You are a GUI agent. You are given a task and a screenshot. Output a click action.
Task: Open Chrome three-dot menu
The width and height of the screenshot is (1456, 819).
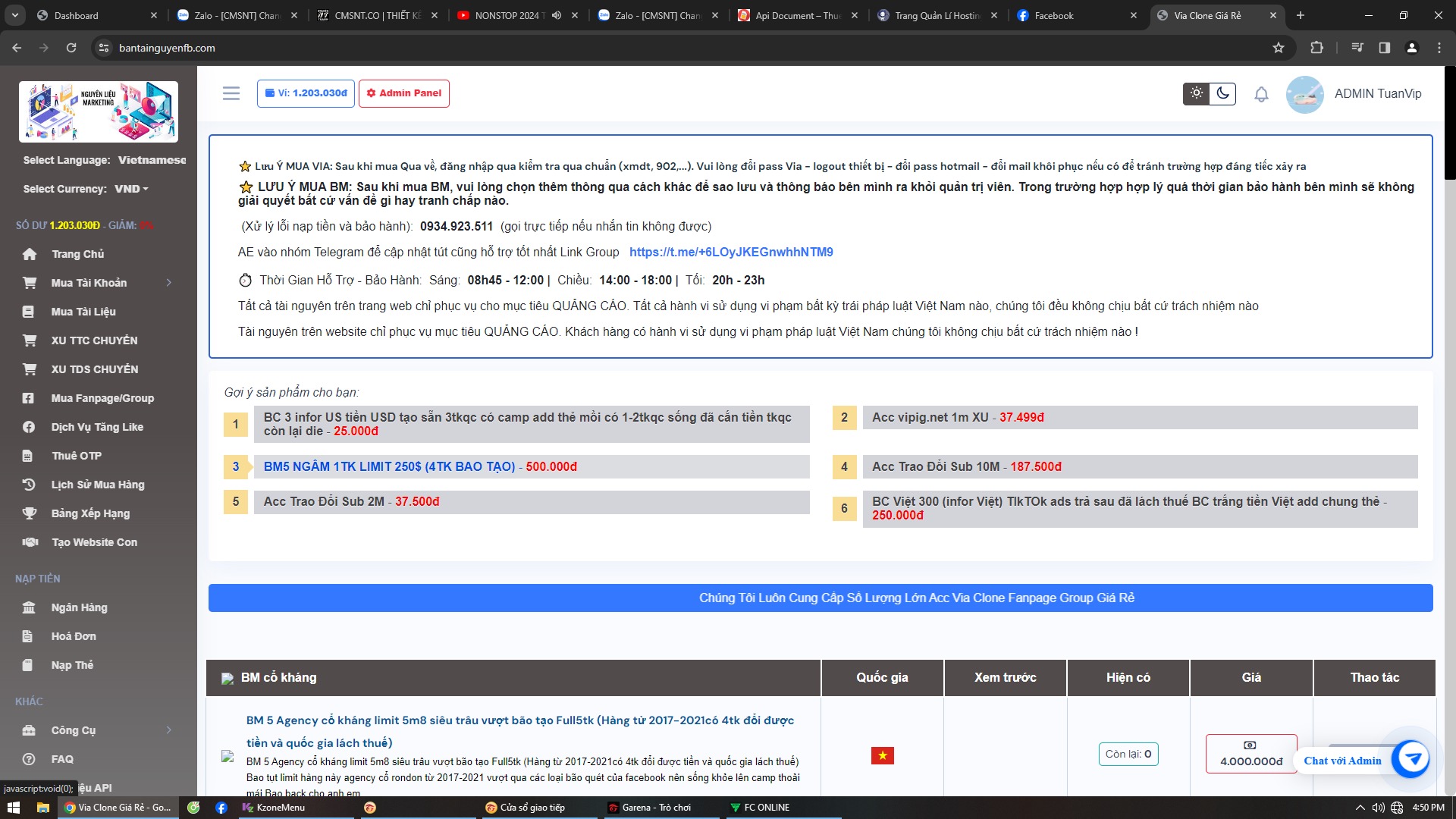pyautogui.click(x=1439, y=48)
